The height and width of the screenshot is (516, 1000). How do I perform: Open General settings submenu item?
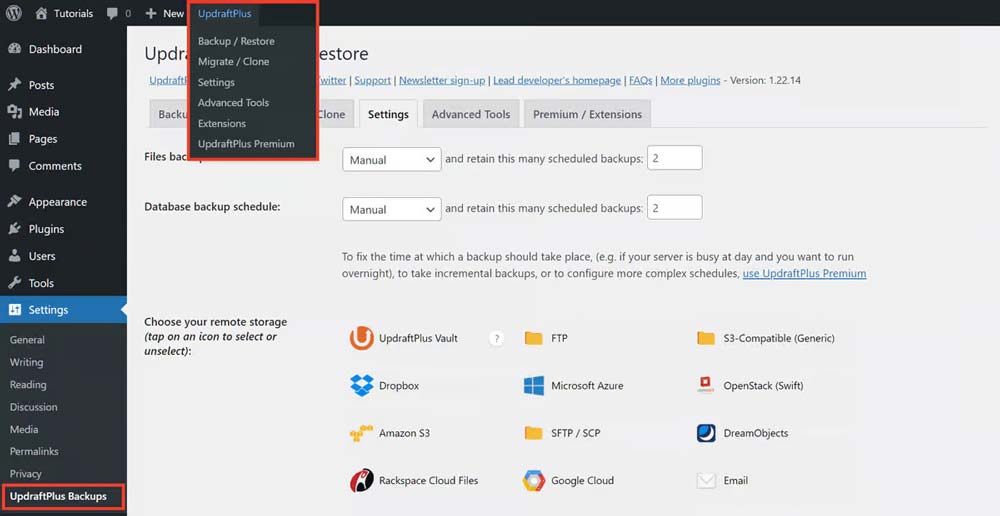click(27, 340)
